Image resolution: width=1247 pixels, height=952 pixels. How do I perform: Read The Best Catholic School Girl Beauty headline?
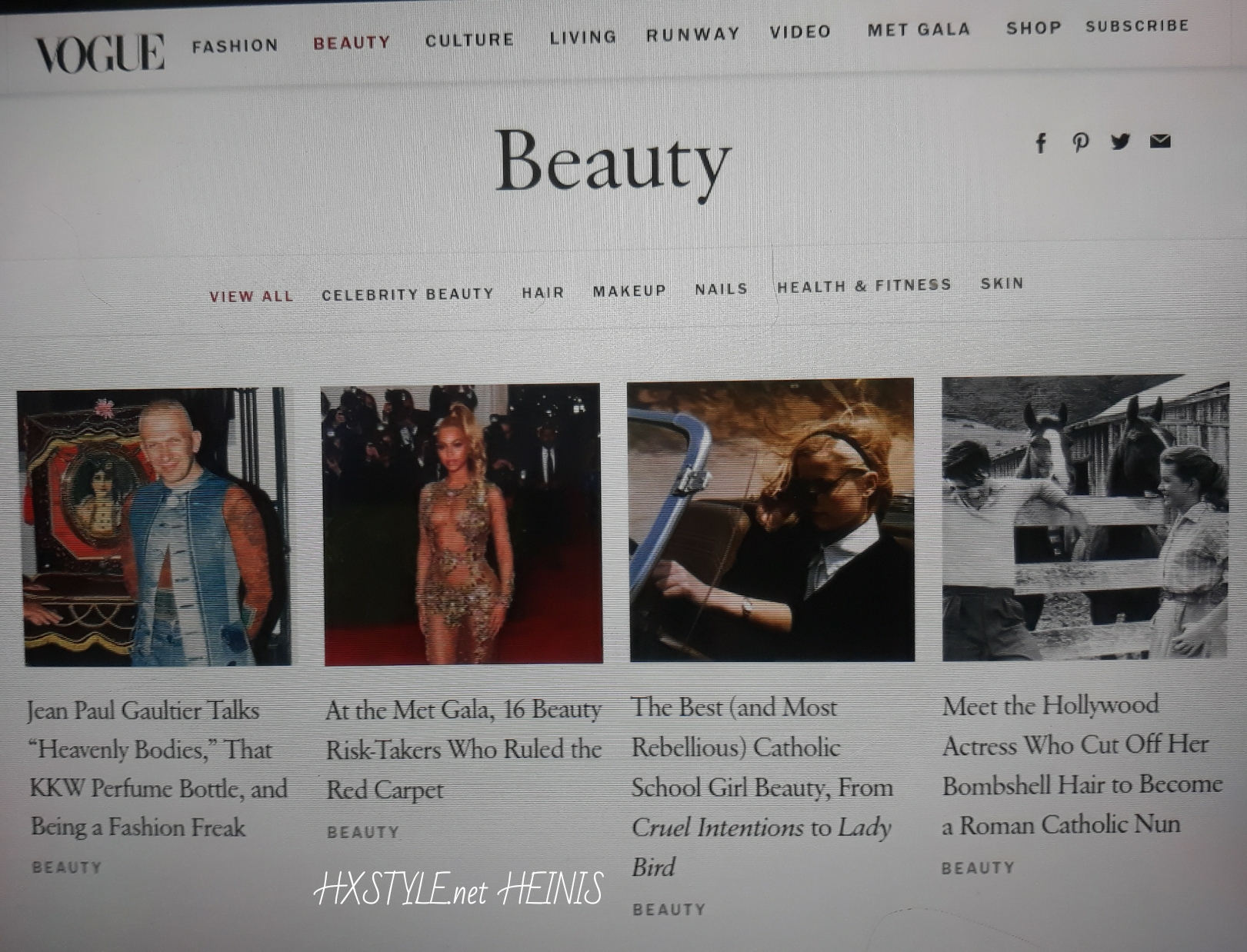pyautogui.click(x=762, y=787)
